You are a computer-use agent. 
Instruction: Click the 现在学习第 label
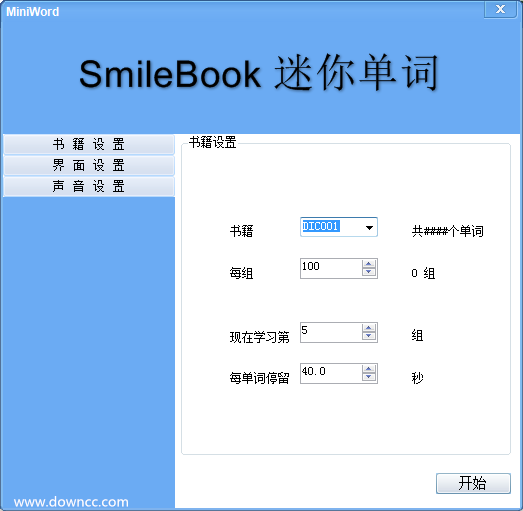pos(259,337)
